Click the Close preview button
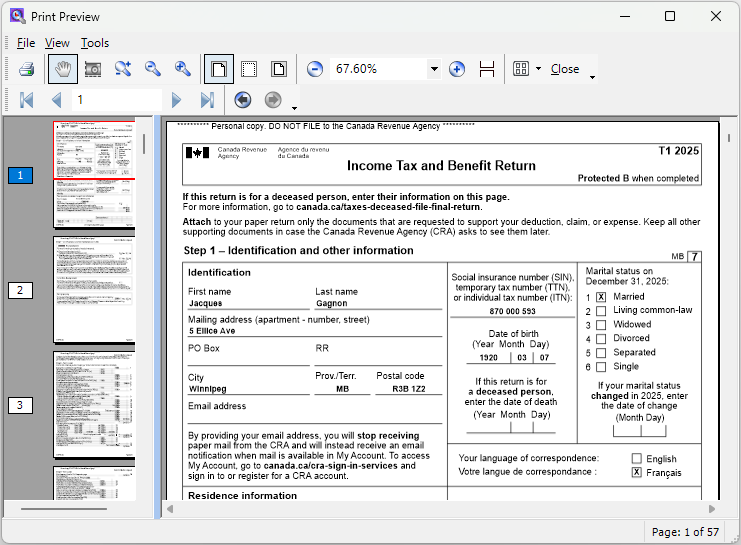 (x=565, y=69)
